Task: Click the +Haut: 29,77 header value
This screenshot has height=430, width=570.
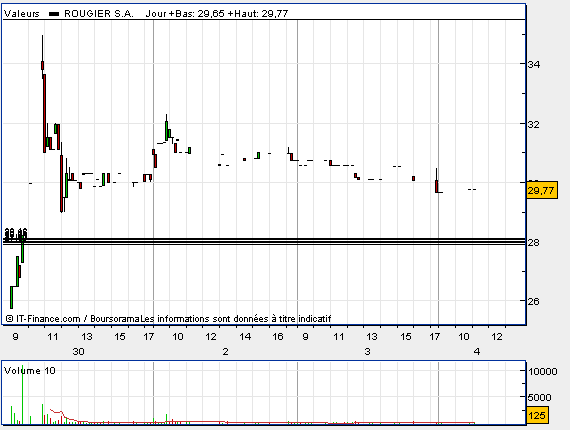Action: point(258,14)
